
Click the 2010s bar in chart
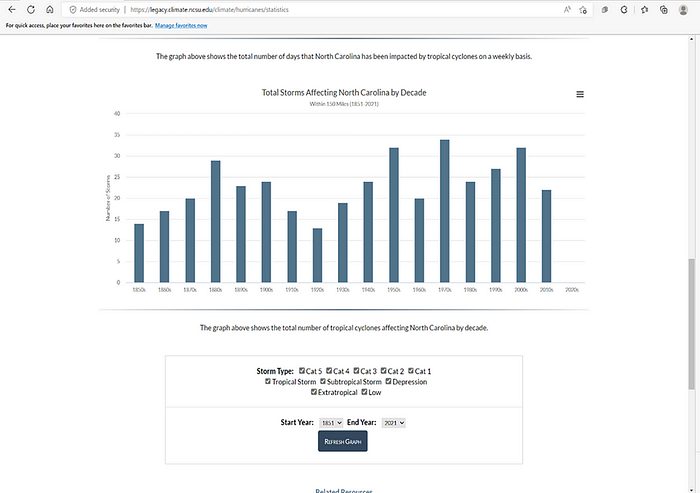click(x=546, y=236)
